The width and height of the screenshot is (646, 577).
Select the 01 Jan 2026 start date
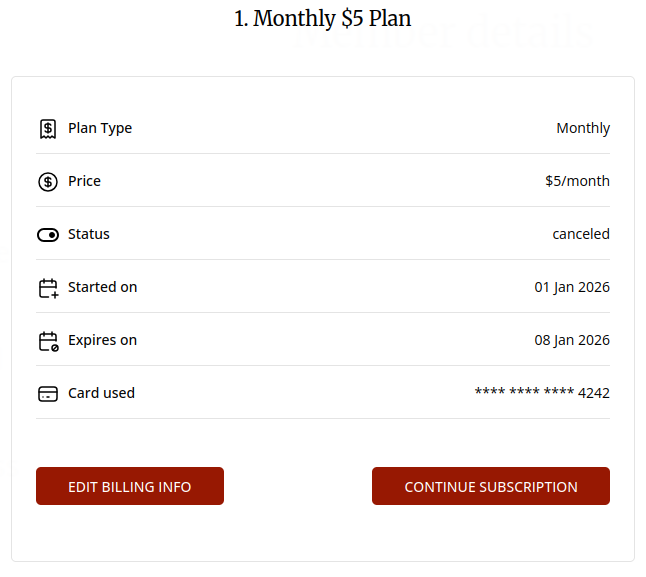pyautogui.click(x=572, y=287)
